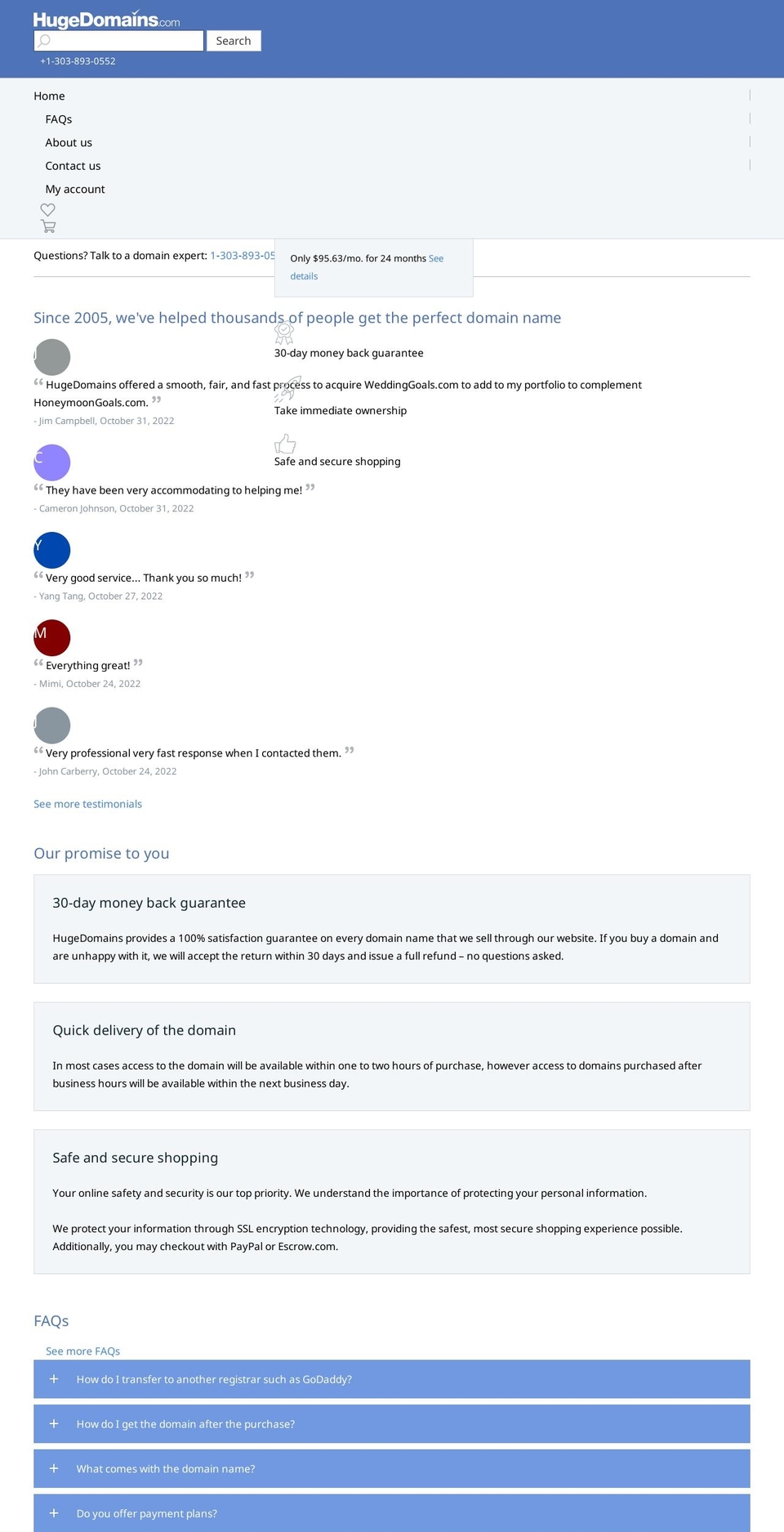784x1532 pixels.
Task: Go to My account menu item
Action: tap(75, 189)
